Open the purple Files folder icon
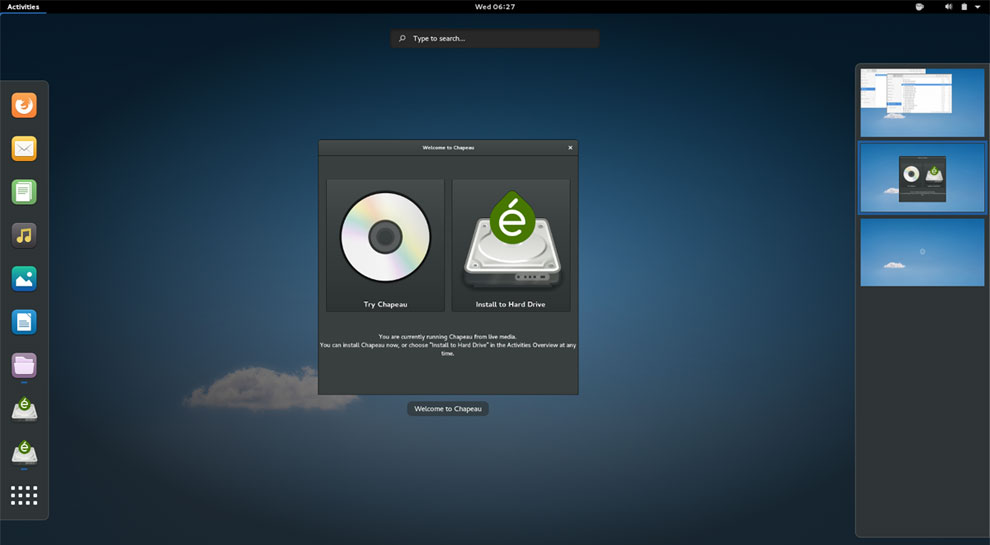Screen dimensions: 990x545 [x=24, y=366]
